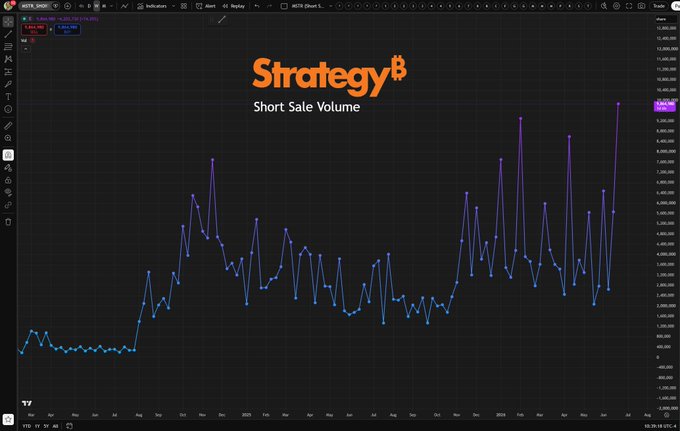The height and width of the screenshot is (431, 680).
Task: Open go-to-date calendar icon
Action: click(69, 426)
